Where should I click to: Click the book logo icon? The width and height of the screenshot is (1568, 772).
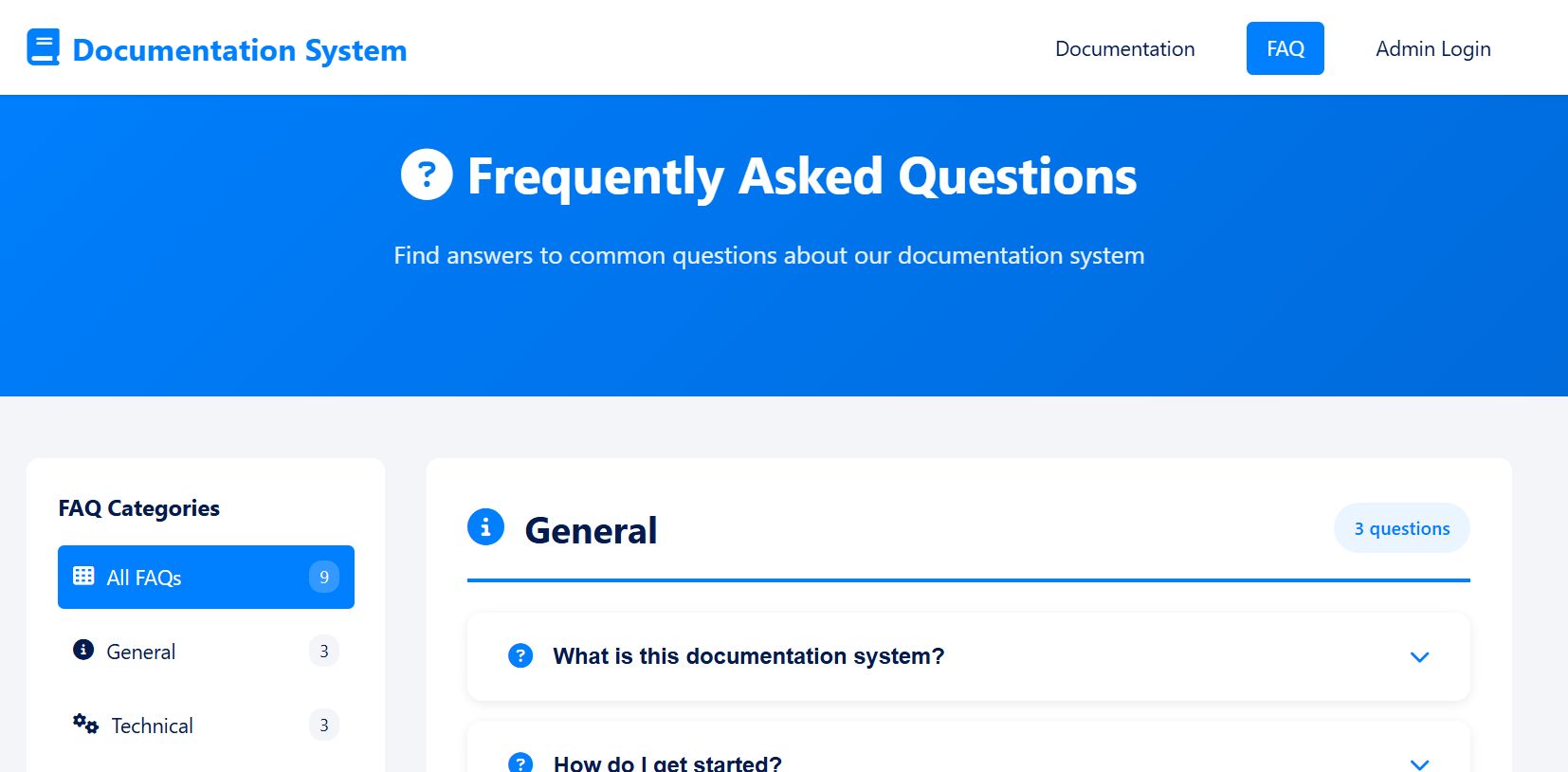tap(43, 47)
